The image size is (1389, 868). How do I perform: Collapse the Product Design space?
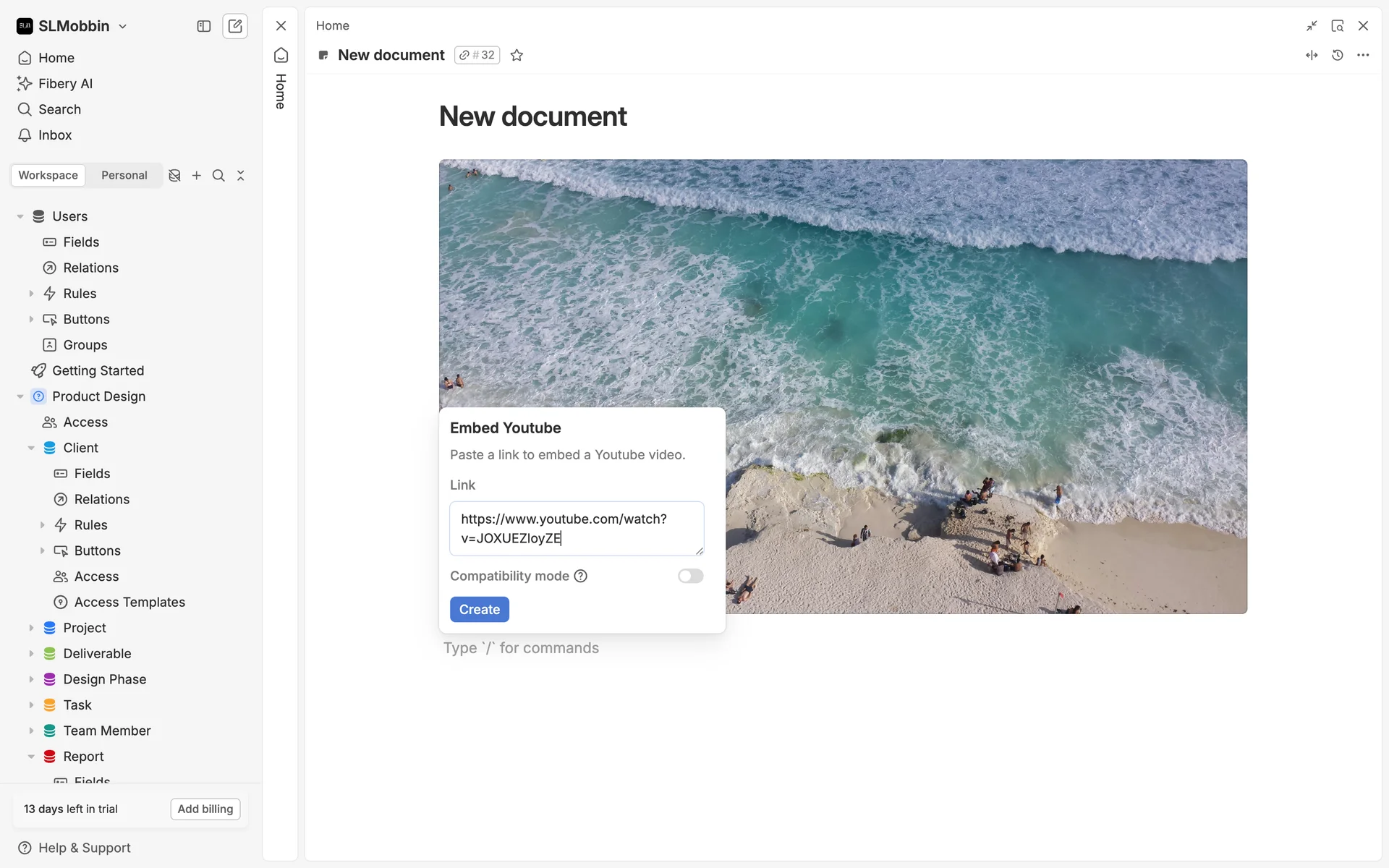pos(20,396)
